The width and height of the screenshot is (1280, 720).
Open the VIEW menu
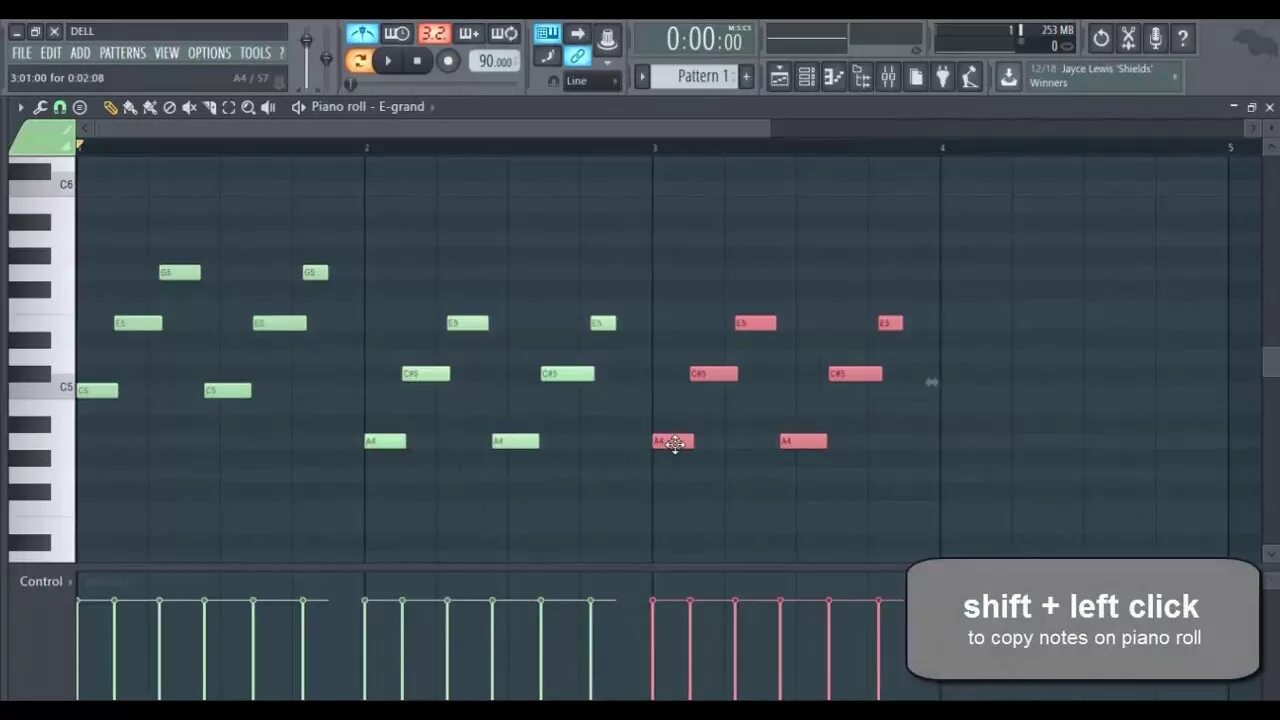(167, 53)
